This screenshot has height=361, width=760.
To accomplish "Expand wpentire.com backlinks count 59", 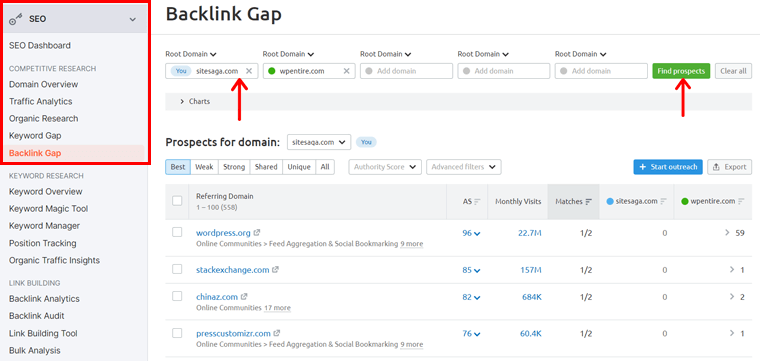I will 734,233.
